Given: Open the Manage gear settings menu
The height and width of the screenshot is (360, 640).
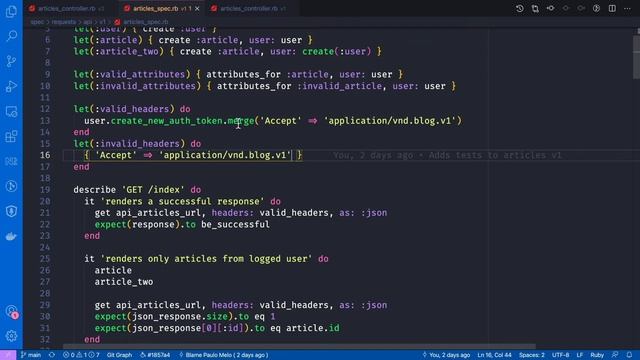Looking at the screenshot, I should pyautogui.click(x=11, y=336).
